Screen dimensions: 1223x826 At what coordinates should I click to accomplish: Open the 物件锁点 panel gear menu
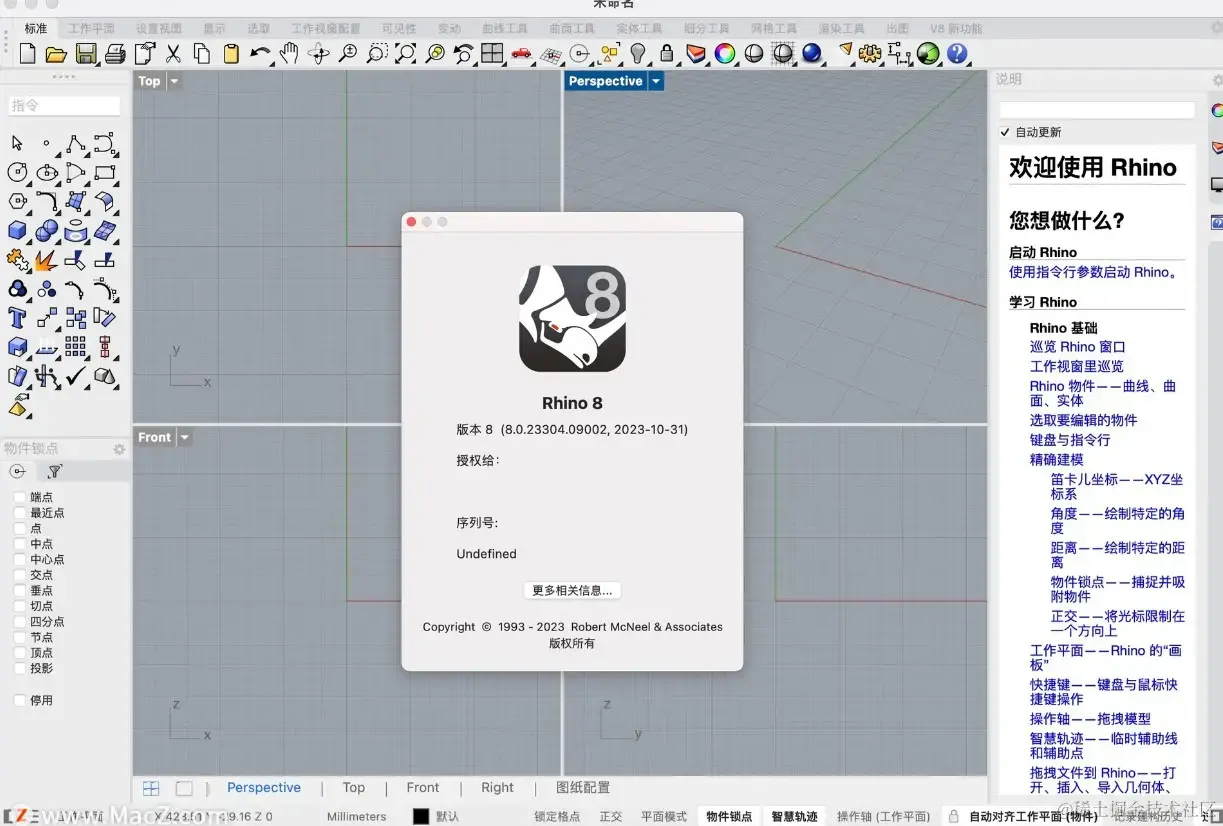coord(119,449)
